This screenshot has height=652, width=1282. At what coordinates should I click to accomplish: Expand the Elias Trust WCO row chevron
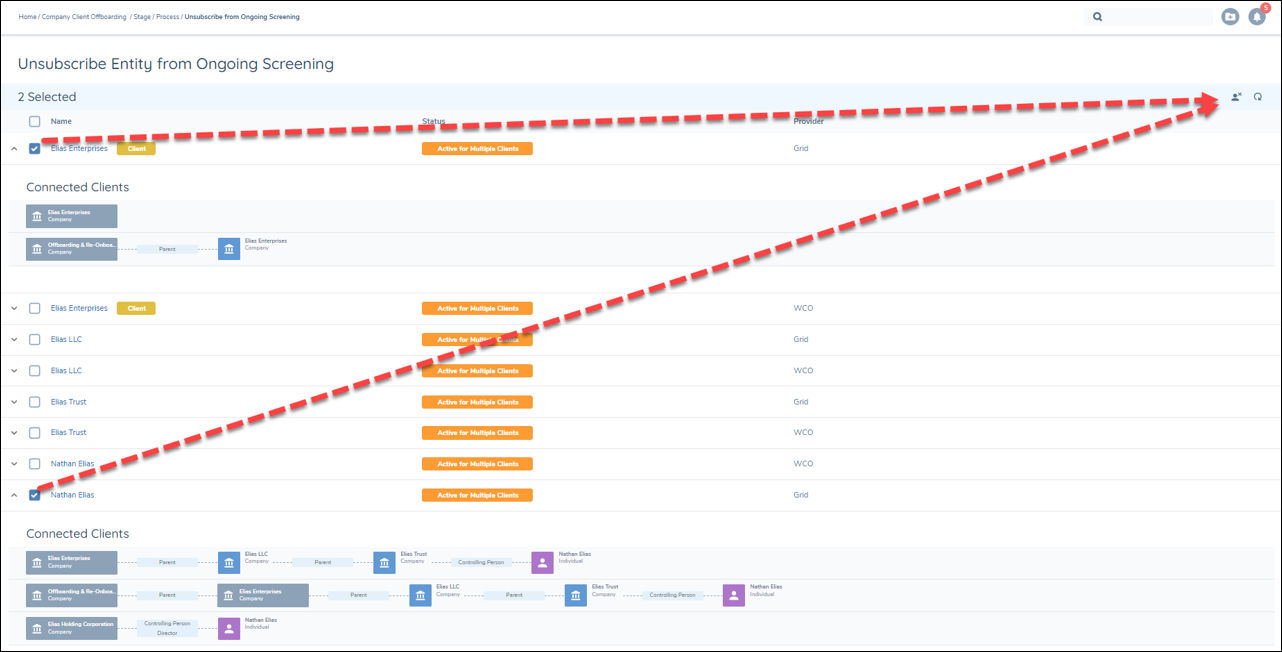tap(14, 433)
